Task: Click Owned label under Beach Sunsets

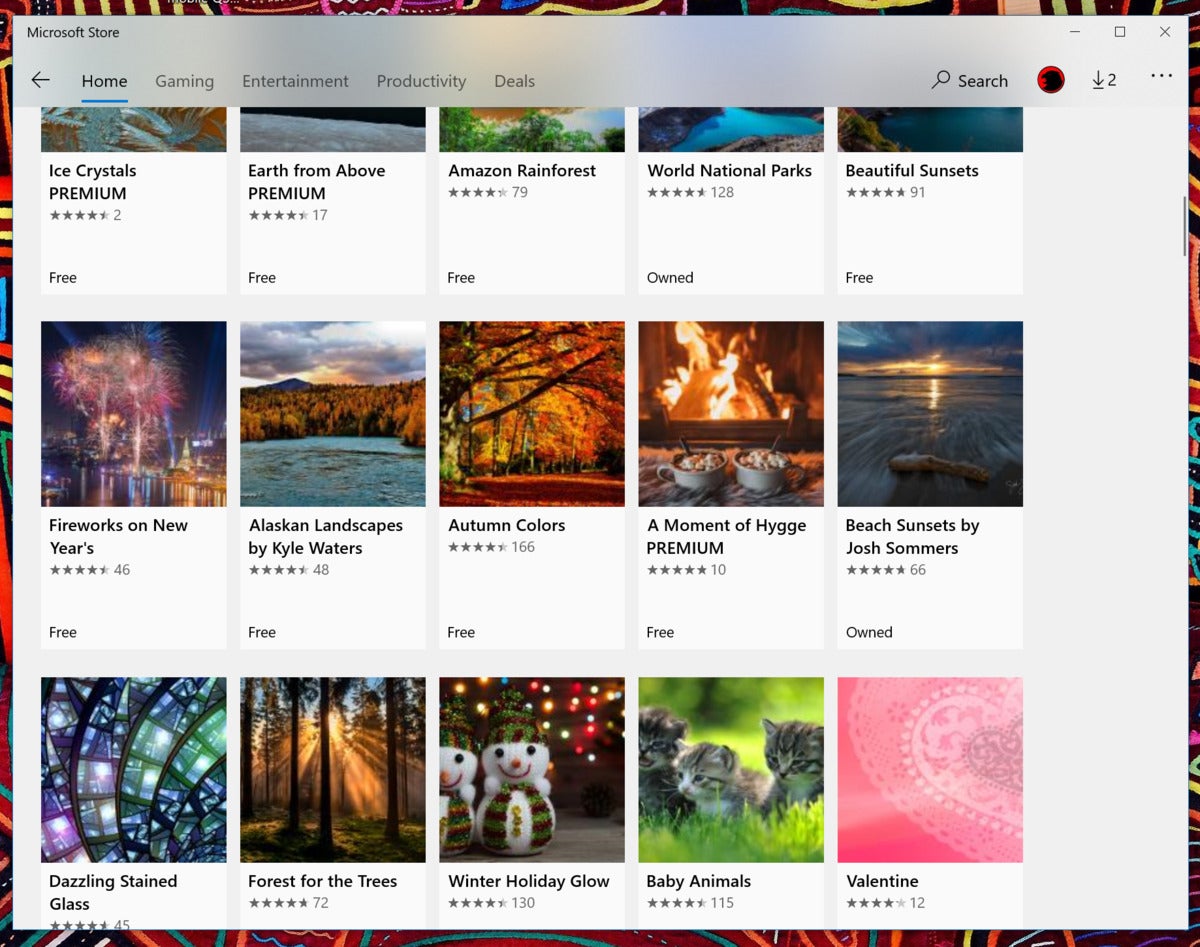Action: point(869,633)
